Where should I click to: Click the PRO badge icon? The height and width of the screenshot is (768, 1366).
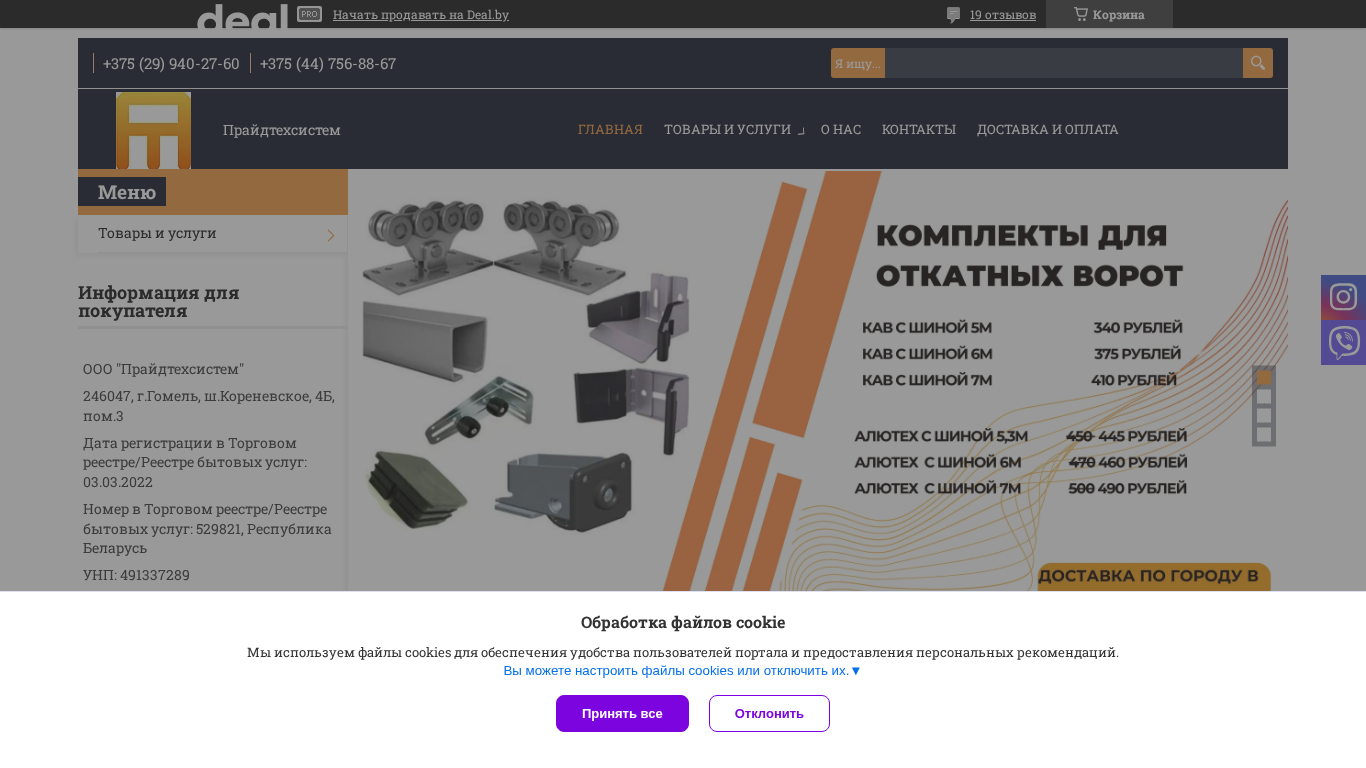[x=309, y=14]
